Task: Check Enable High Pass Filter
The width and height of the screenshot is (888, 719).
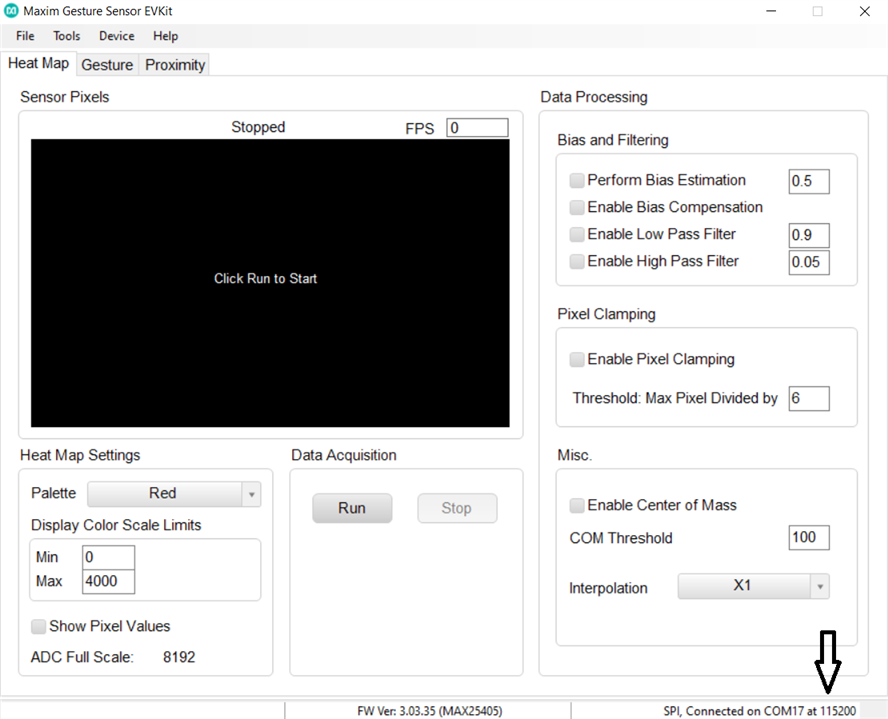Action: point(577,262)
